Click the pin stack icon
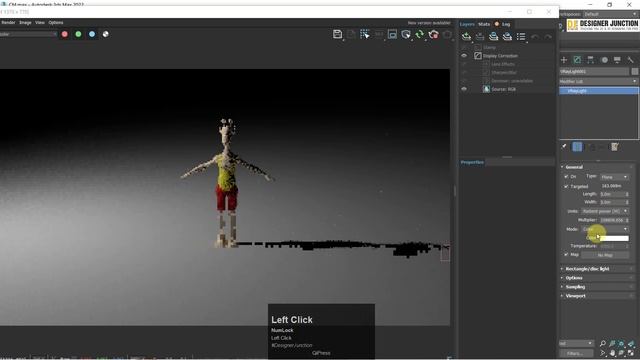 tap(564, 147)
